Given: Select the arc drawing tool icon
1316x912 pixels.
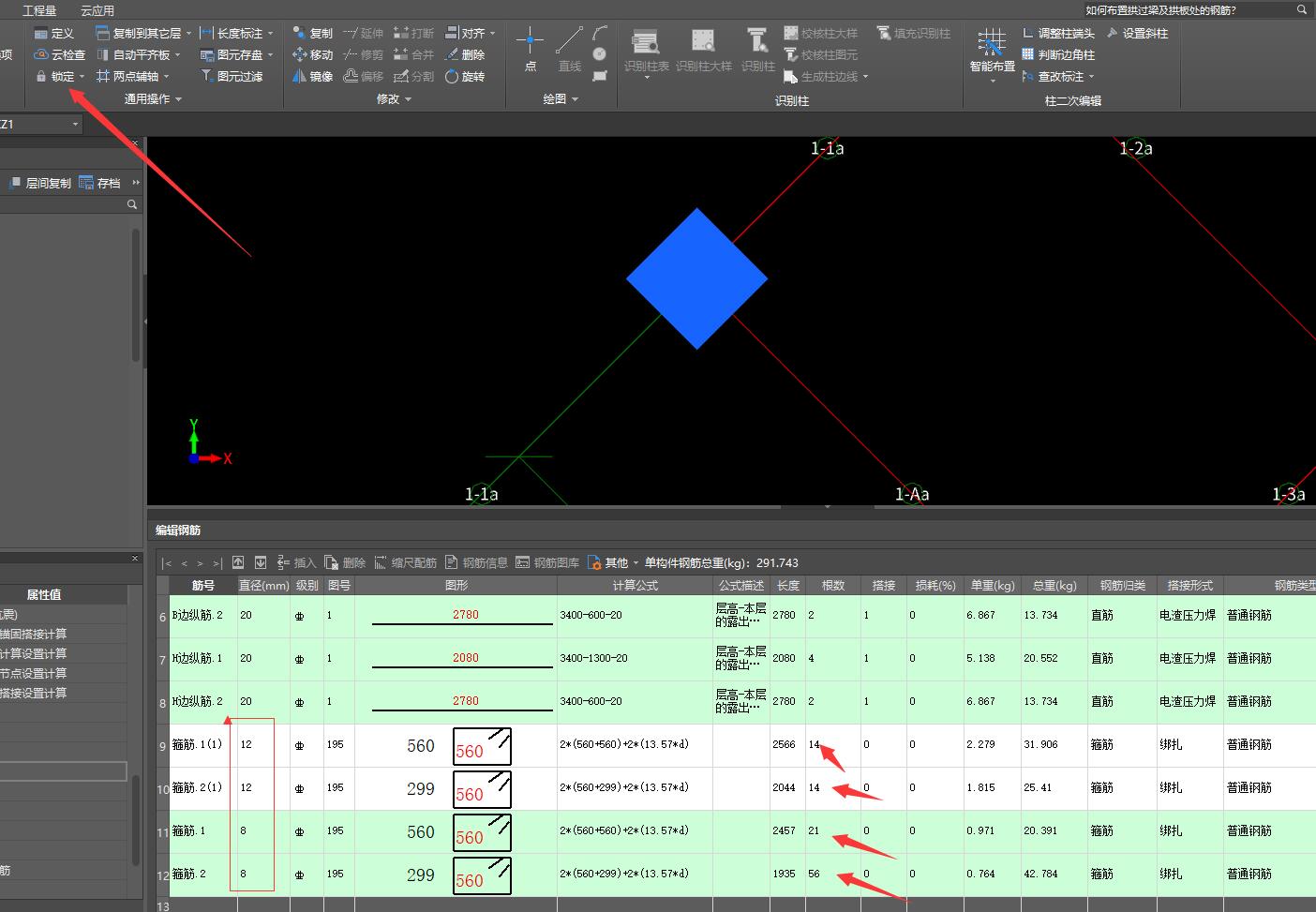Looking at the screenshot, I should [x=600, y=34].
